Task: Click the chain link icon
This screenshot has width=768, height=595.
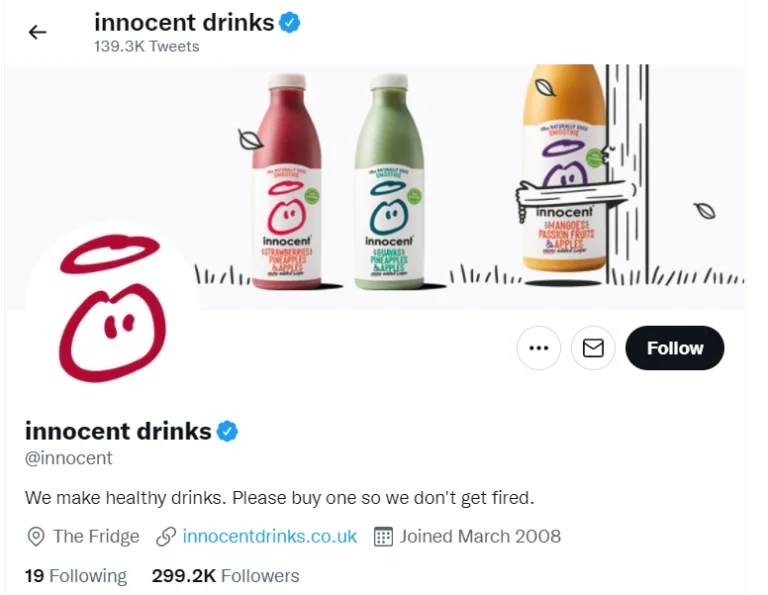Action: pos(166,537)
